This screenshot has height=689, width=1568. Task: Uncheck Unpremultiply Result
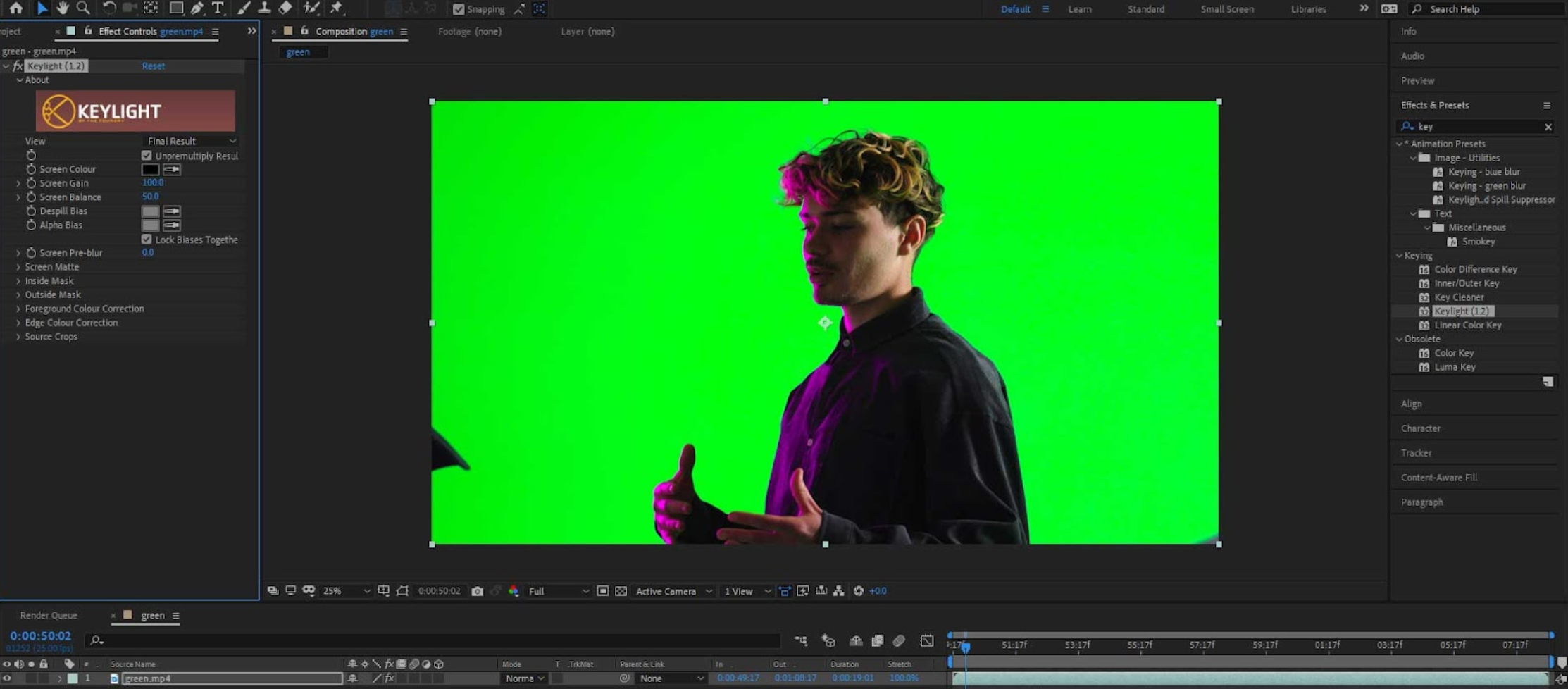click(147, 156)
